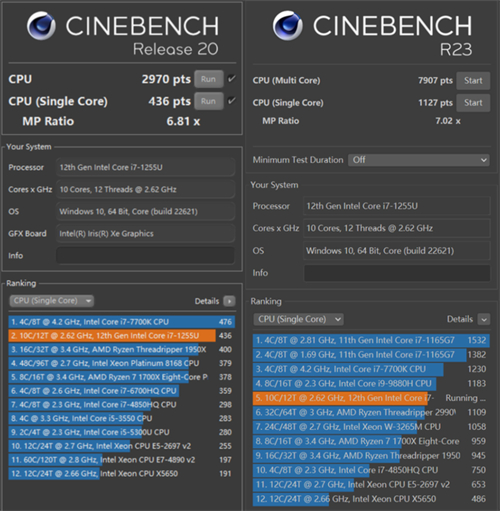Image resolution: width=500 pixels, height=511 pixels.
Task: Open ranking Details arrow in Release 20
Action: 229,301
